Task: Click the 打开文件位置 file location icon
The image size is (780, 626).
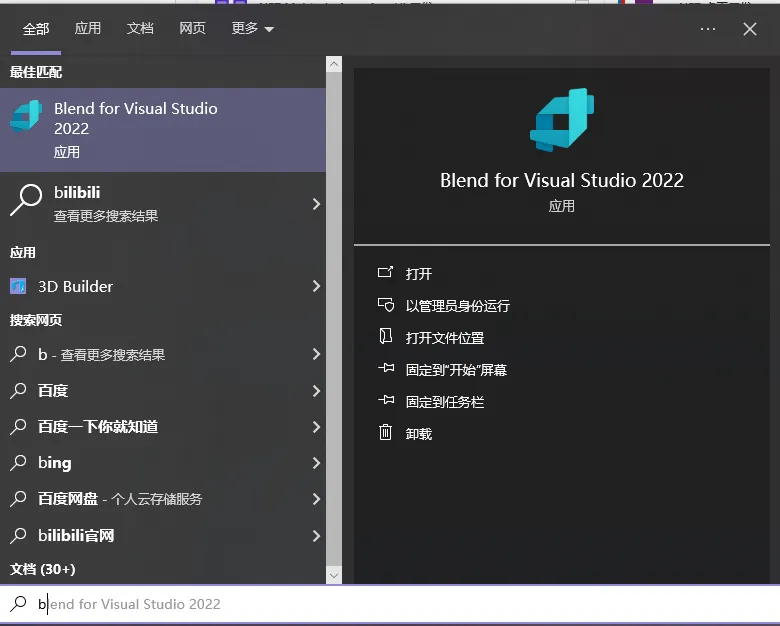Action: click(386, 337)
